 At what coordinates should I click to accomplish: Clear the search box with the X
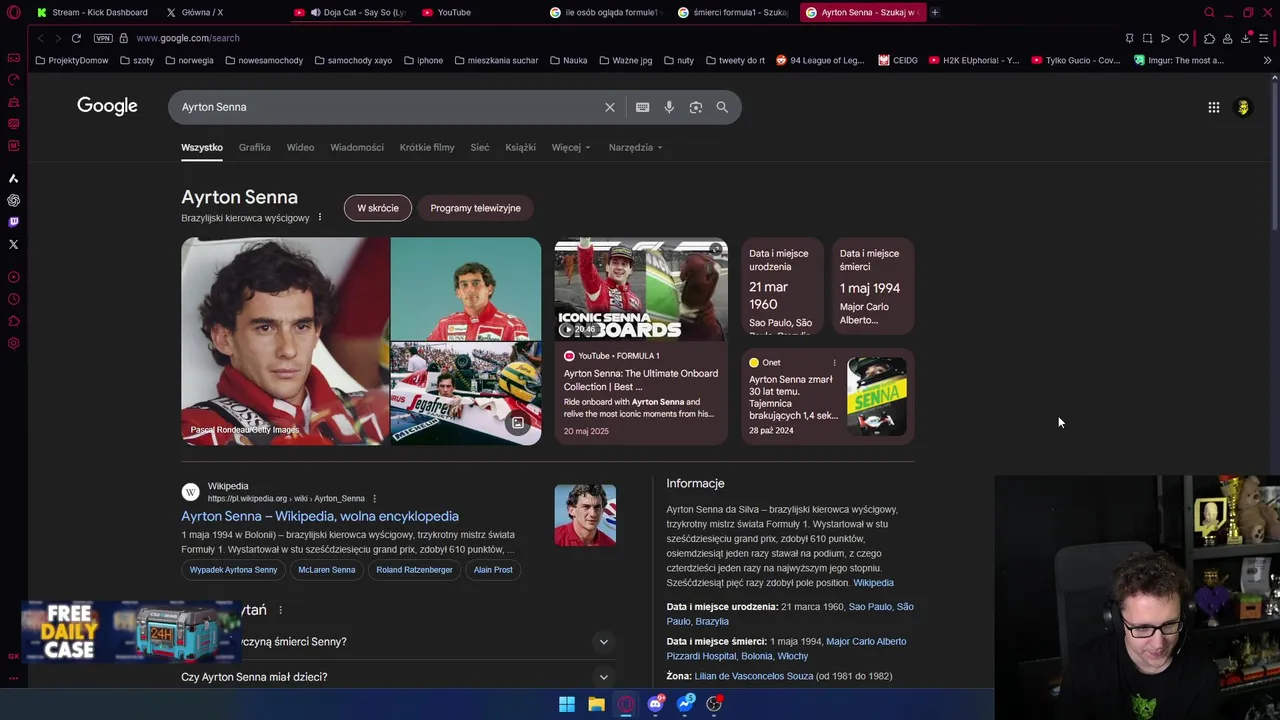coord(610,107)
